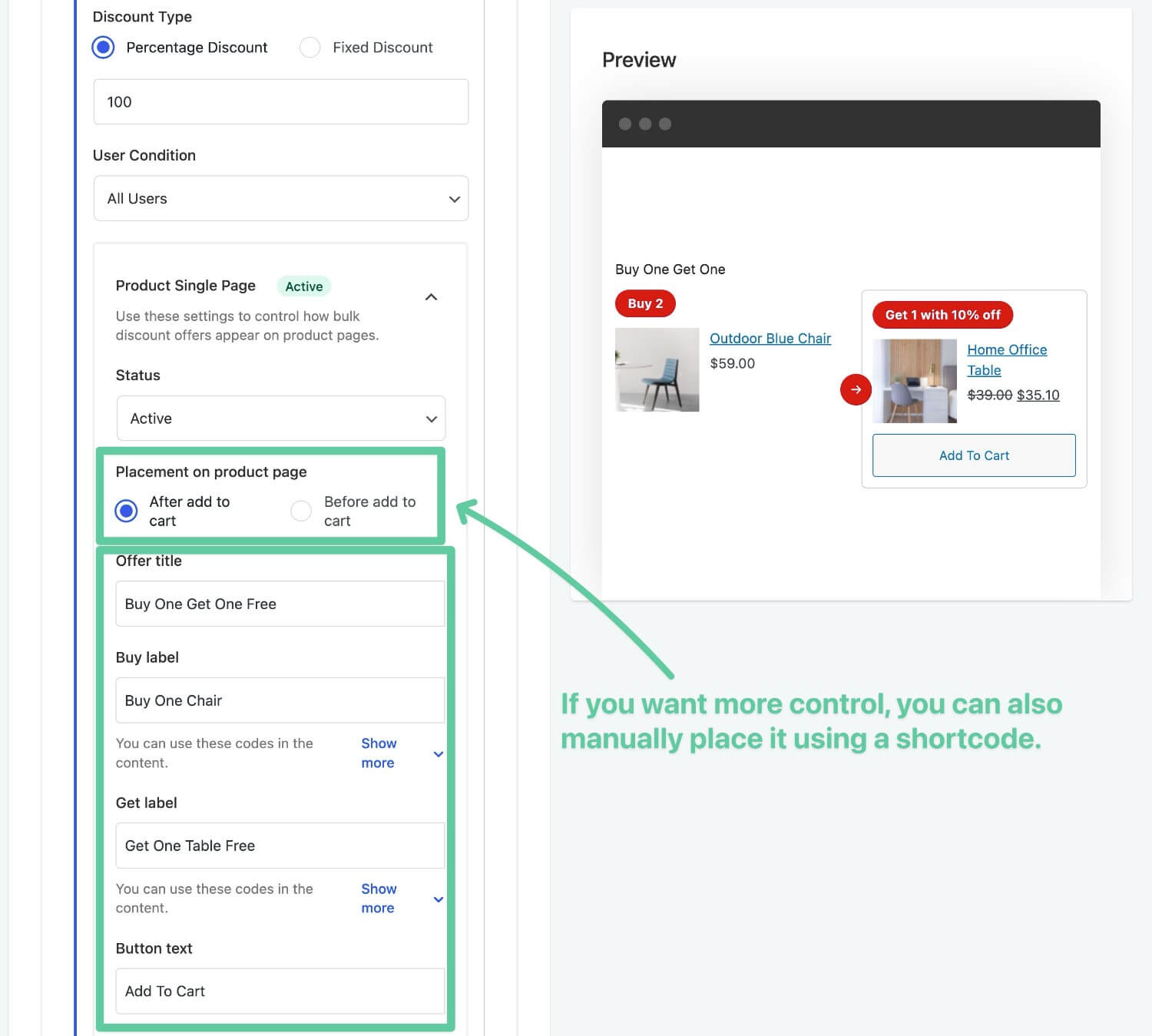The width and height of the screenshot is (1152, 1036).
Task: Click the discounted $35.10 price
Action: 1038,395
